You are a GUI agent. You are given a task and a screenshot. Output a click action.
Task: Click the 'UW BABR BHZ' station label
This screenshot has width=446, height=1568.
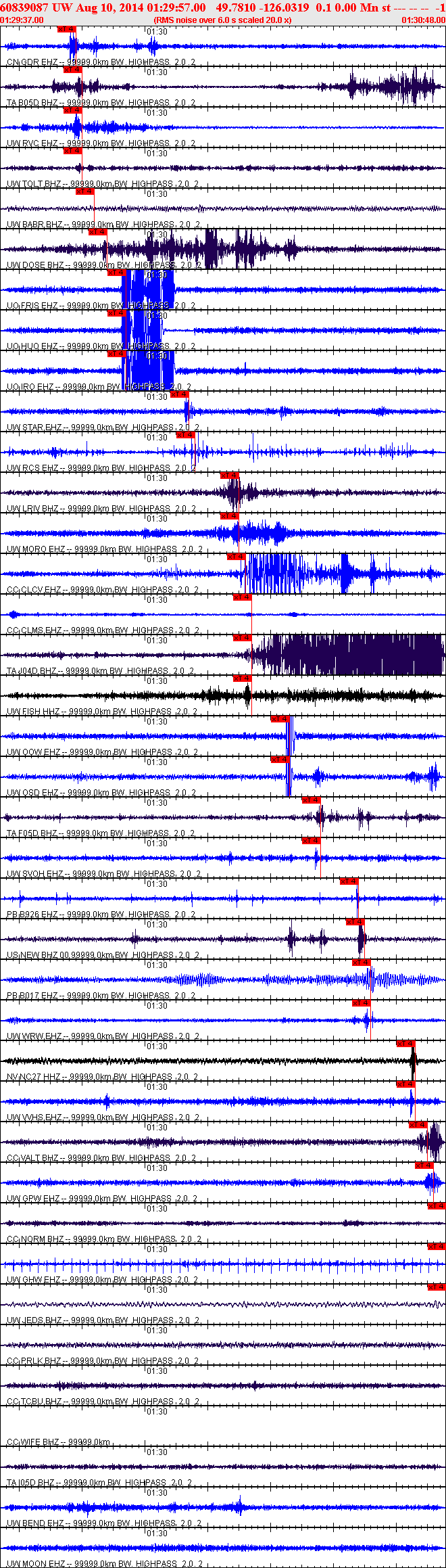[34, 225]
